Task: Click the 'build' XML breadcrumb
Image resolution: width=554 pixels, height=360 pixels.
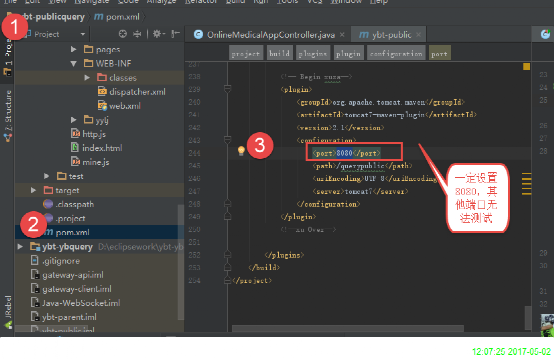Action: tap(279, 54)
